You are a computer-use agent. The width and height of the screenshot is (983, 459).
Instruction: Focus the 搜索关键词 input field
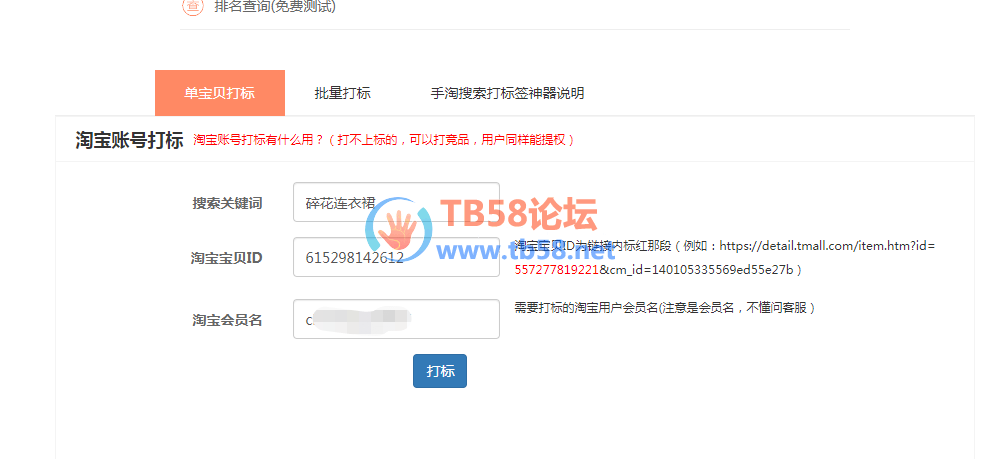coord(396,202)
